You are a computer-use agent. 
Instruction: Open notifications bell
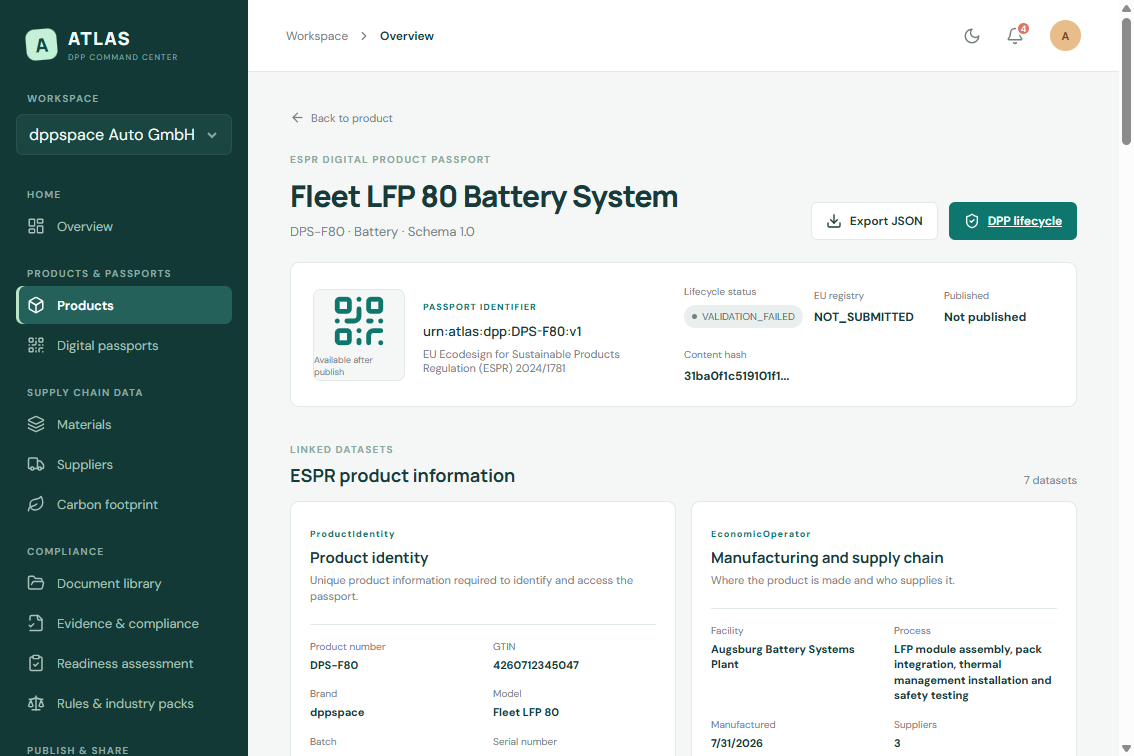[x=1015, y=36]
